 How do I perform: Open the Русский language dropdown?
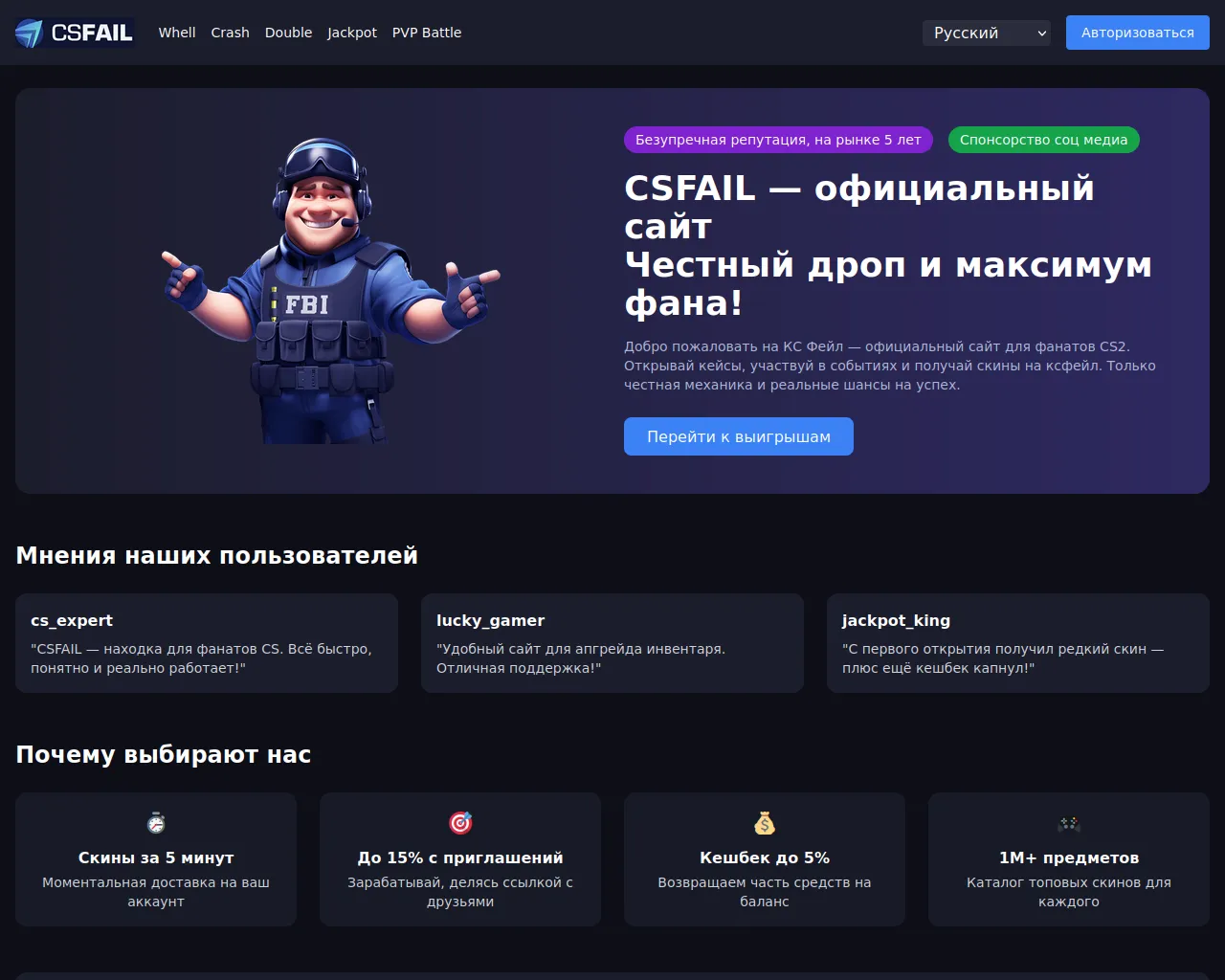[987, 33]
